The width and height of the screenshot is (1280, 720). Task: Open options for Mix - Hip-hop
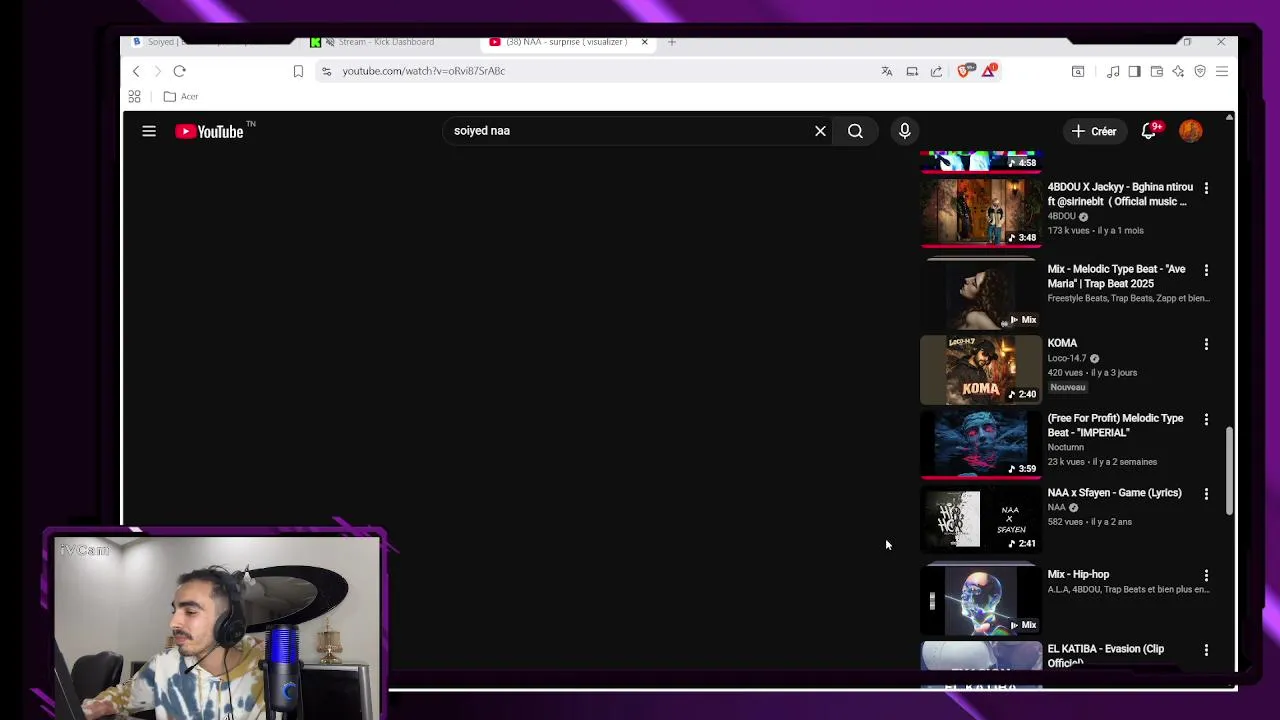pyautogui.click(x=1206, y=575)
